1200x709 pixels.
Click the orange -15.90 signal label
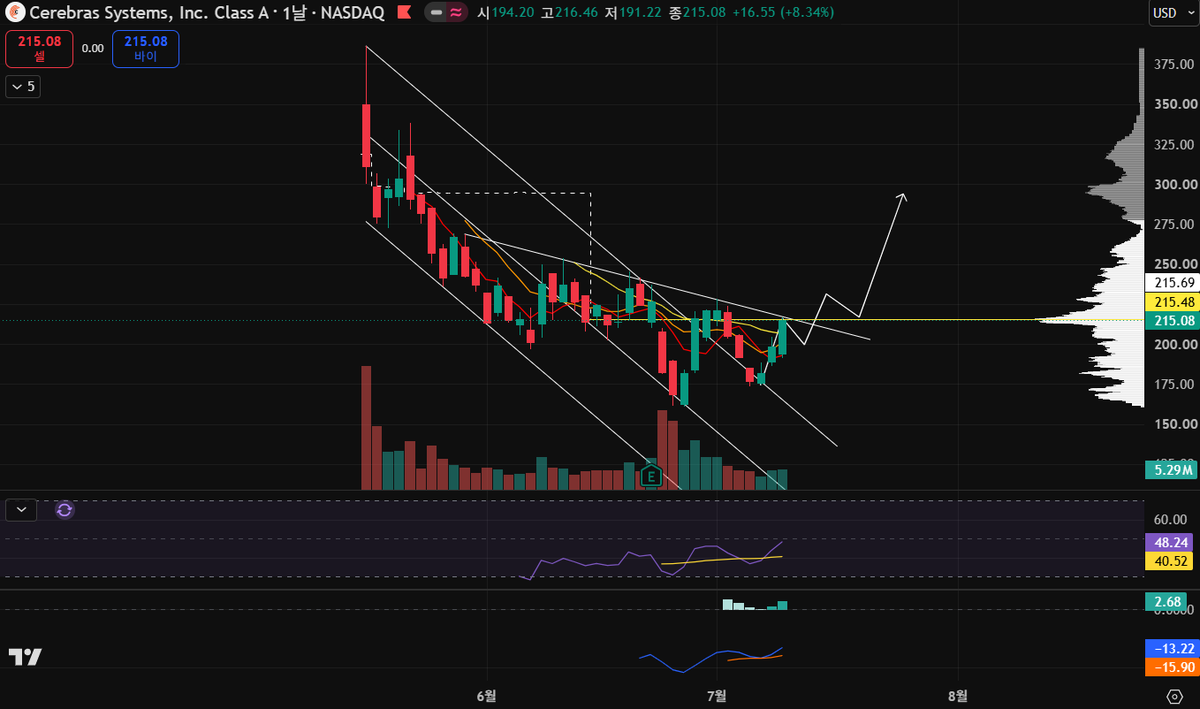click(1170, 666)
